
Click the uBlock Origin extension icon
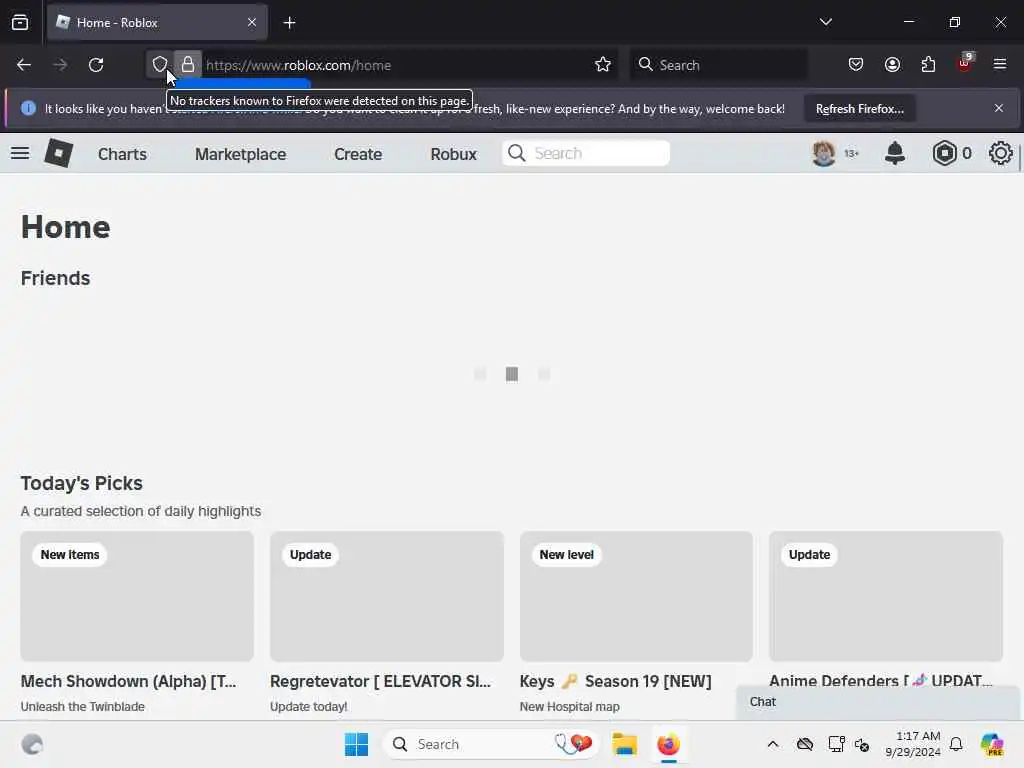click(965, 63)
